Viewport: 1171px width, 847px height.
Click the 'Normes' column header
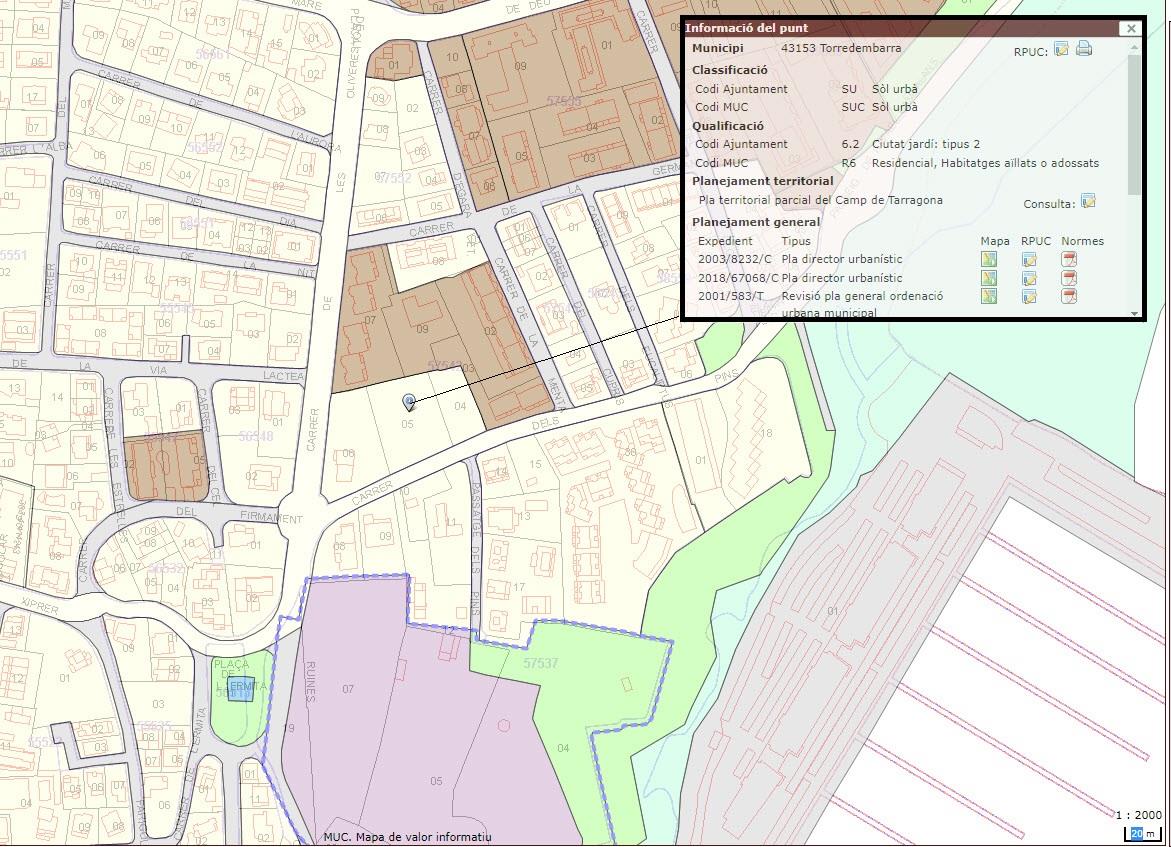1082,241
